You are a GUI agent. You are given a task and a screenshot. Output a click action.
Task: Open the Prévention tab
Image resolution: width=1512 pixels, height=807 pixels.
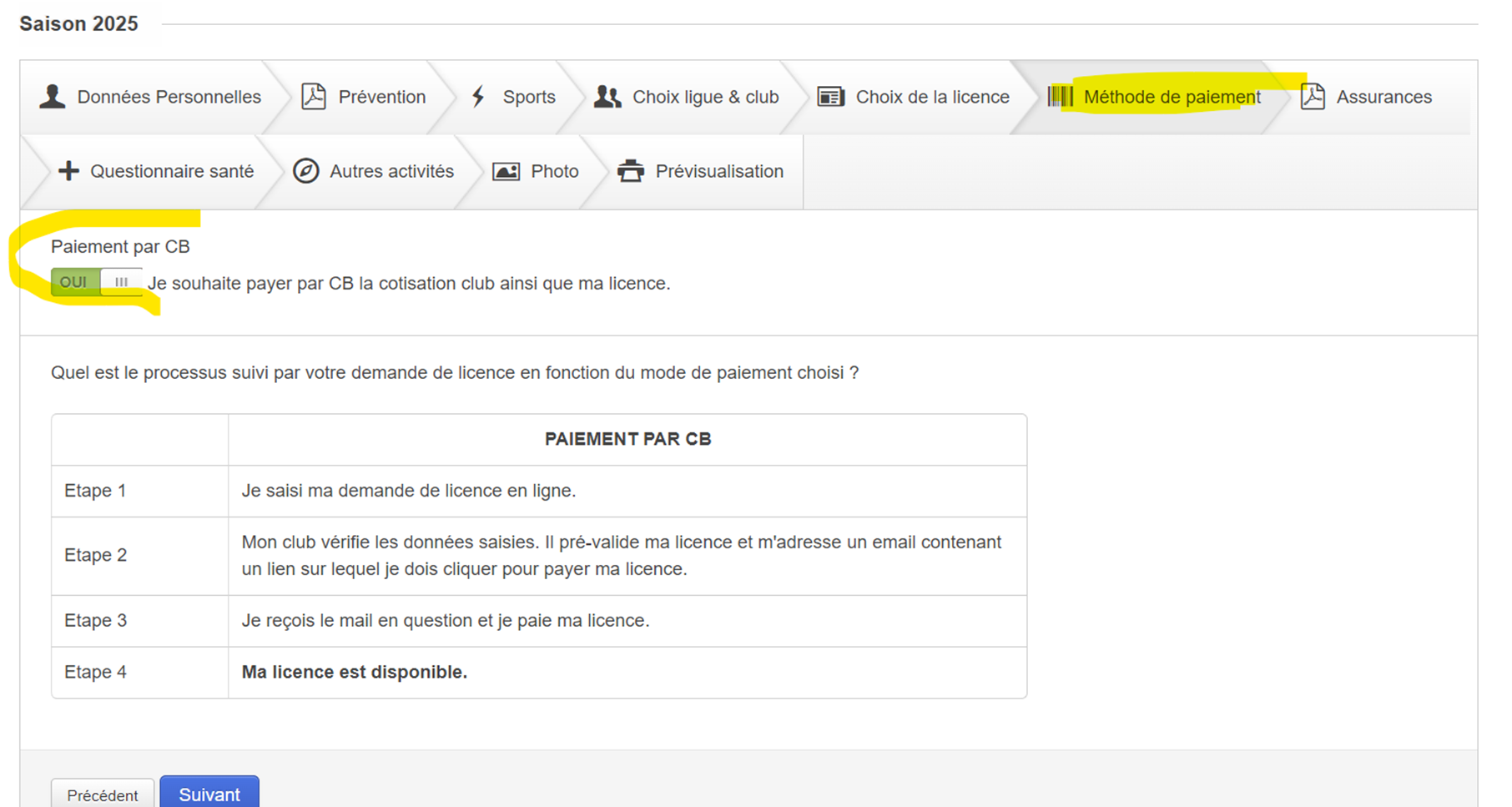381,97
